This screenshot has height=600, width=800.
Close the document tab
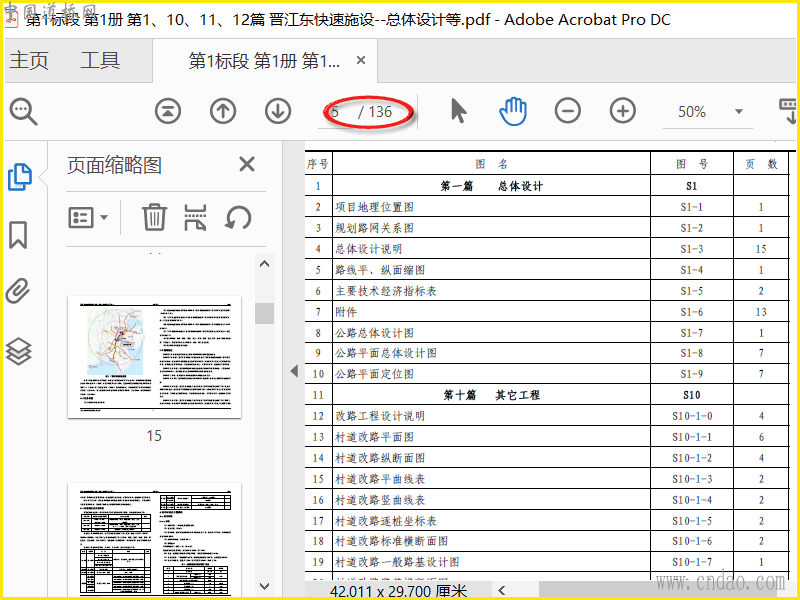pos(361,60)
